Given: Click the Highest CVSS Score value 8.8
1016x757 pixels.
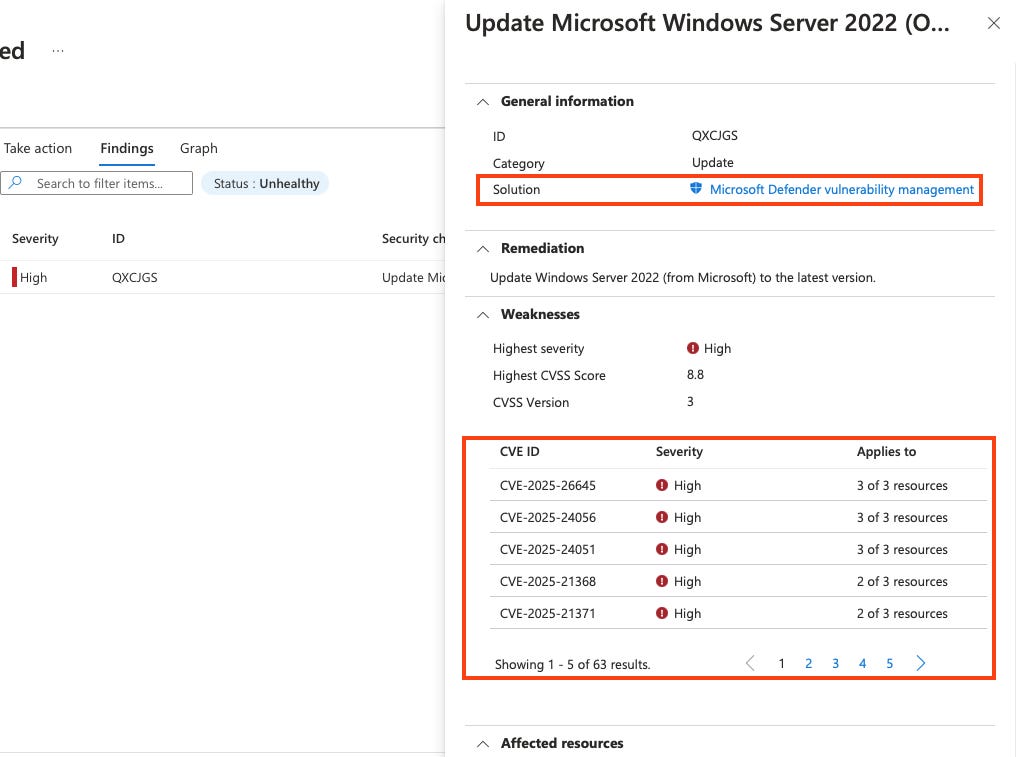Looking at the screenshot, I should click(695, 375).
